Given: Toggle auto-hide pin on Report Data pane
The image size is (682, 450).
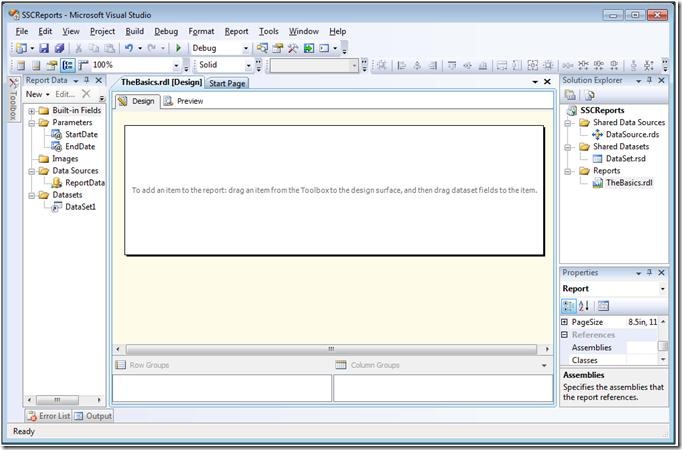Looking at the screenshot, I should [x=87, y=80].
